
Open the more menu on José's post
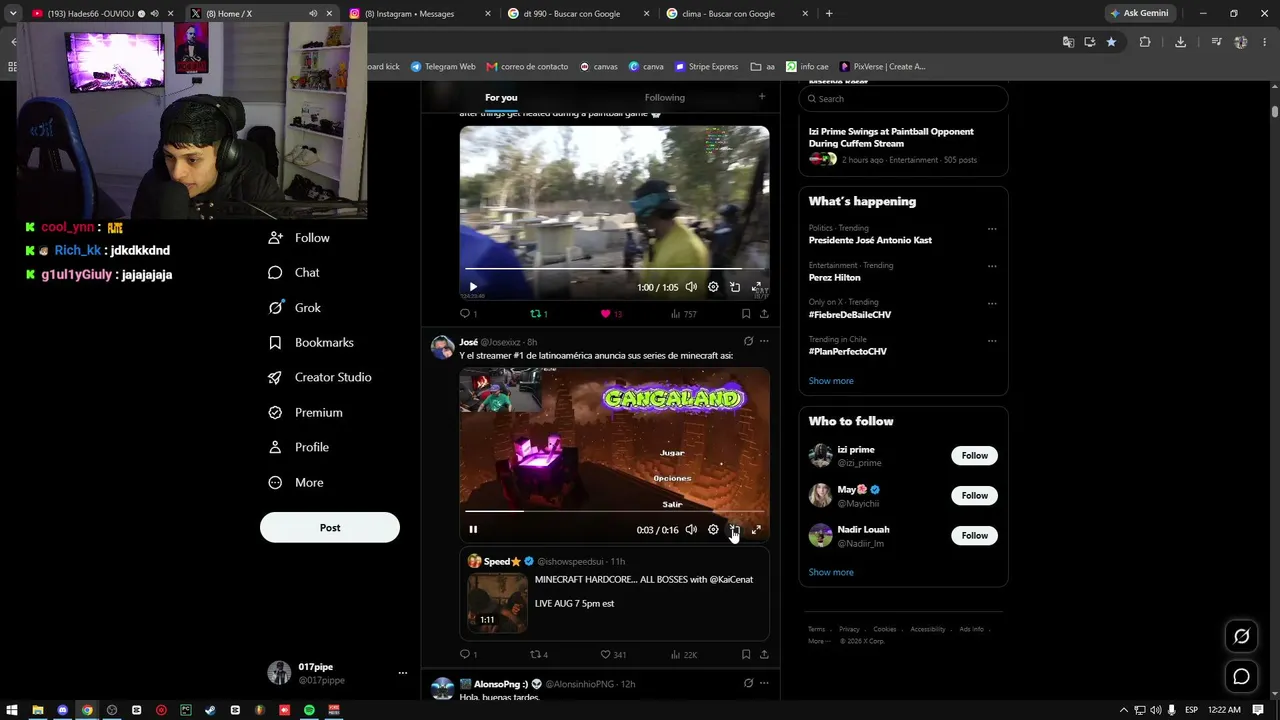(764, 342)
